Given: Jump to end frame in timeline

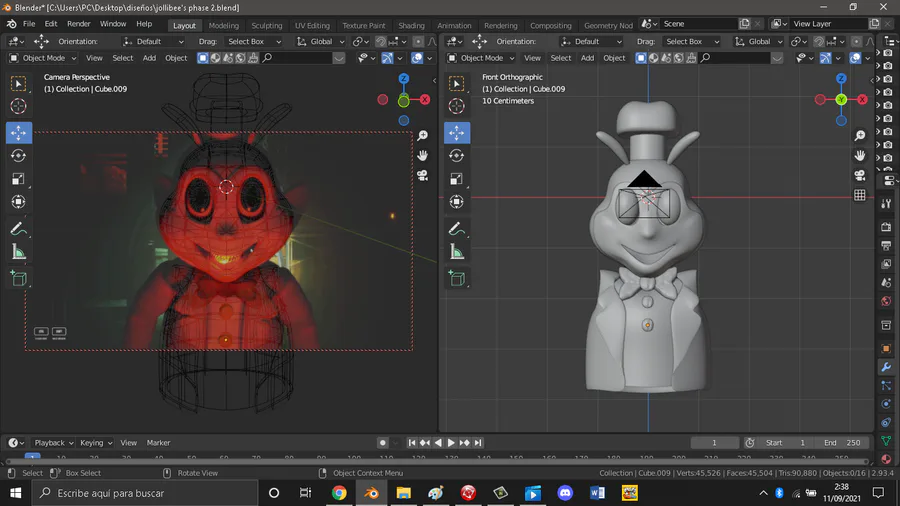Looking at the screenshot, I should [x=478, y=443].
